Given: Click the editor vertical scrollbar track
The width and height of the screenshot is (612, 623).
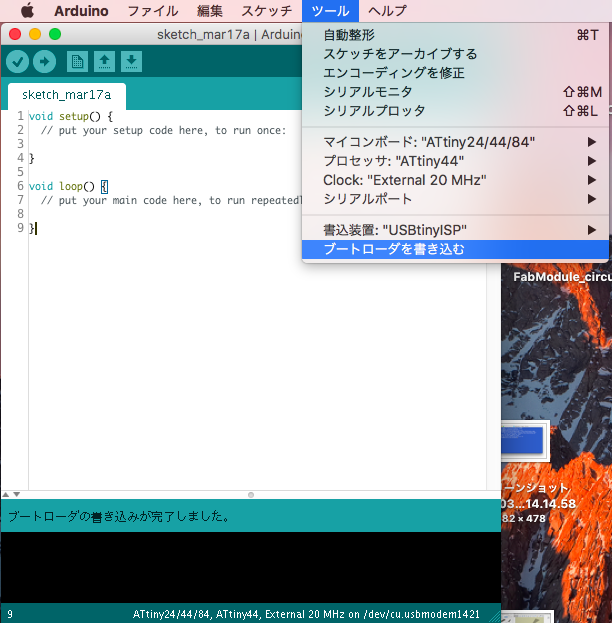Looking at the screenshot, I should click(x=494, y=375).
